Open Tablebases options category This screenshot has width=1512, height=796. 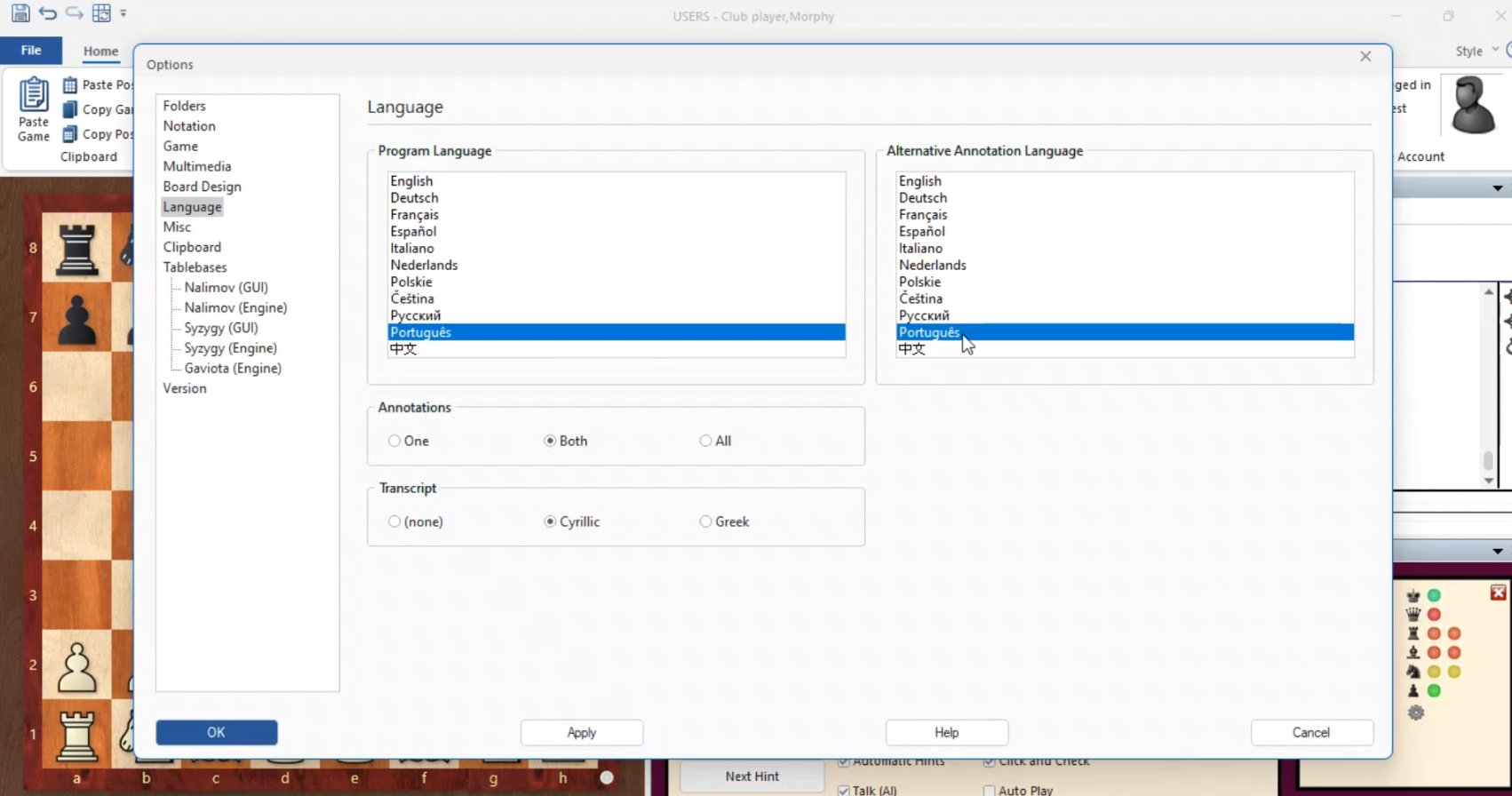(x=195, y=267)
